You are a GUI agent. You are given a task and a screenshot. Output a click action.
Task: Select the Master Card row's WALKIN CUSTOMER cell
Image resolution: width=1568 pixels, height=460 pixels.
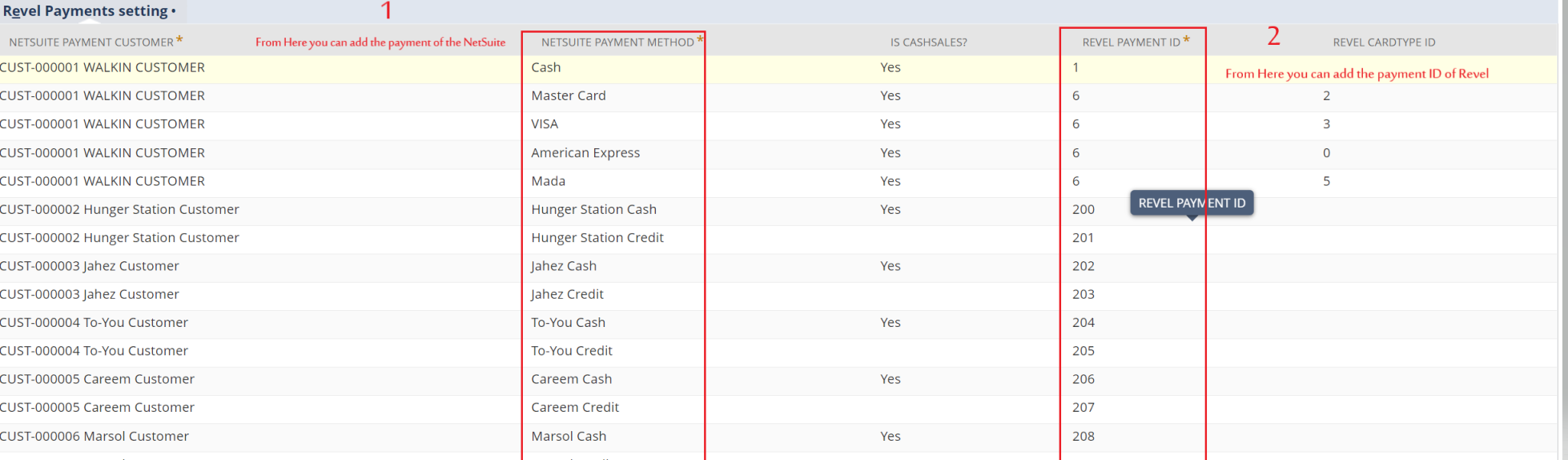pos(103,95)
